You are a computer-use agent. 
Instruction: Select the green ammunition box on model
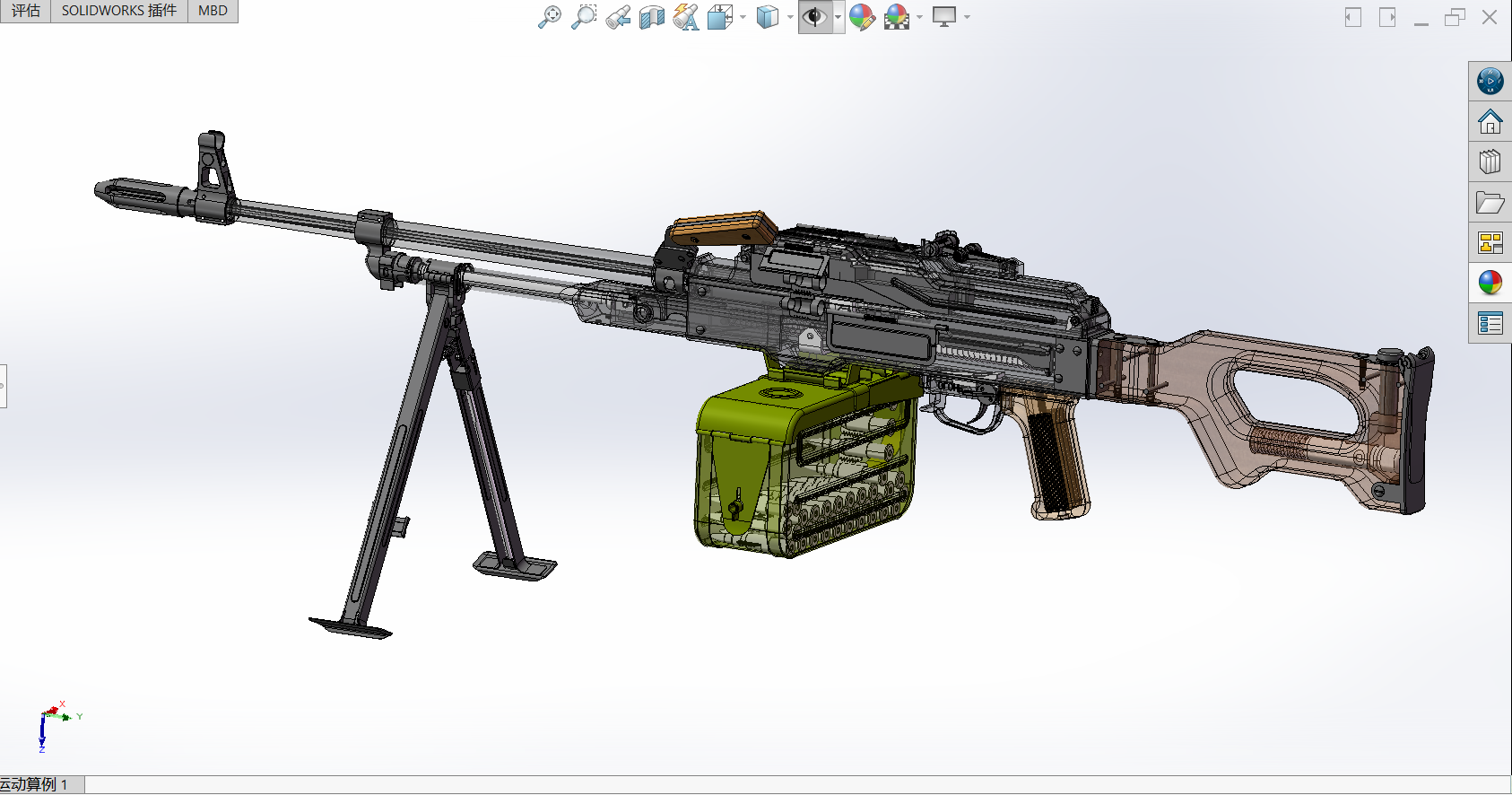tap(807, 458)
